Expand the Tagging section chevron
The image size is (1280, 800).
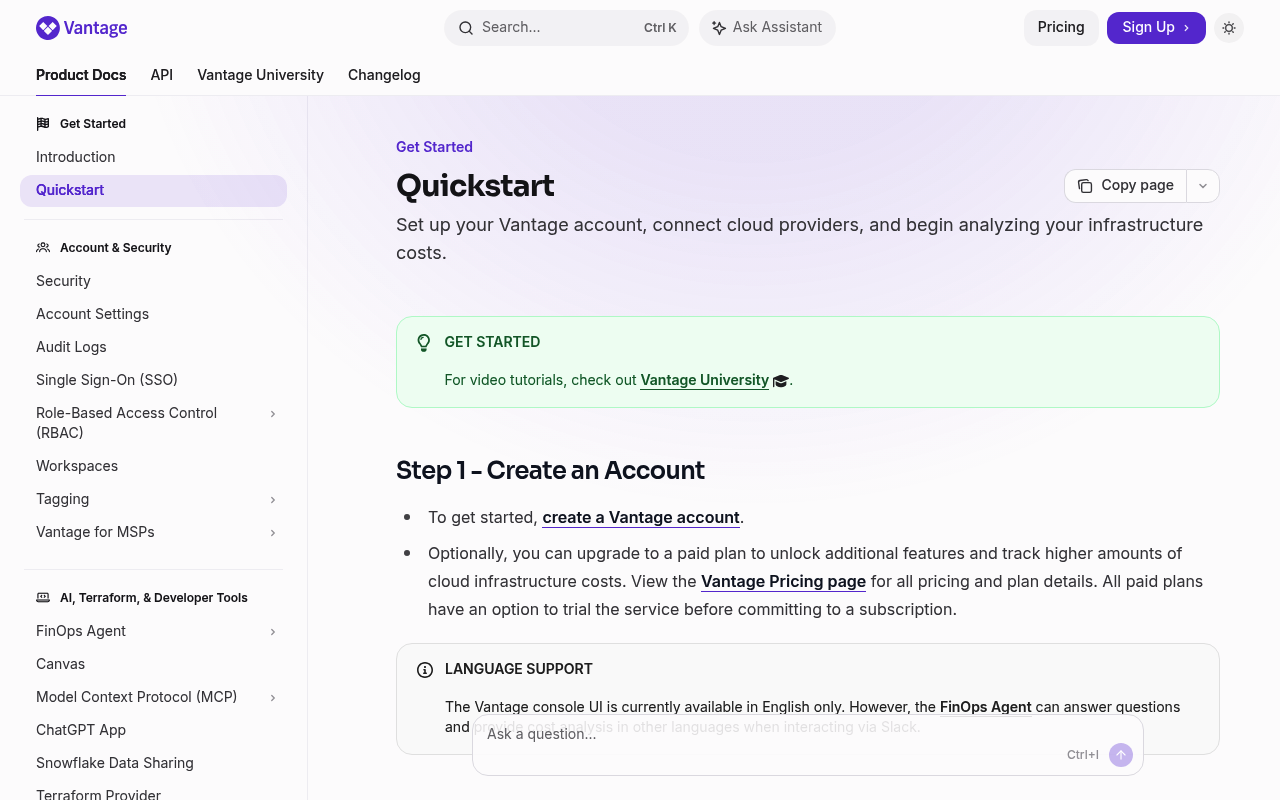(273, 500)
